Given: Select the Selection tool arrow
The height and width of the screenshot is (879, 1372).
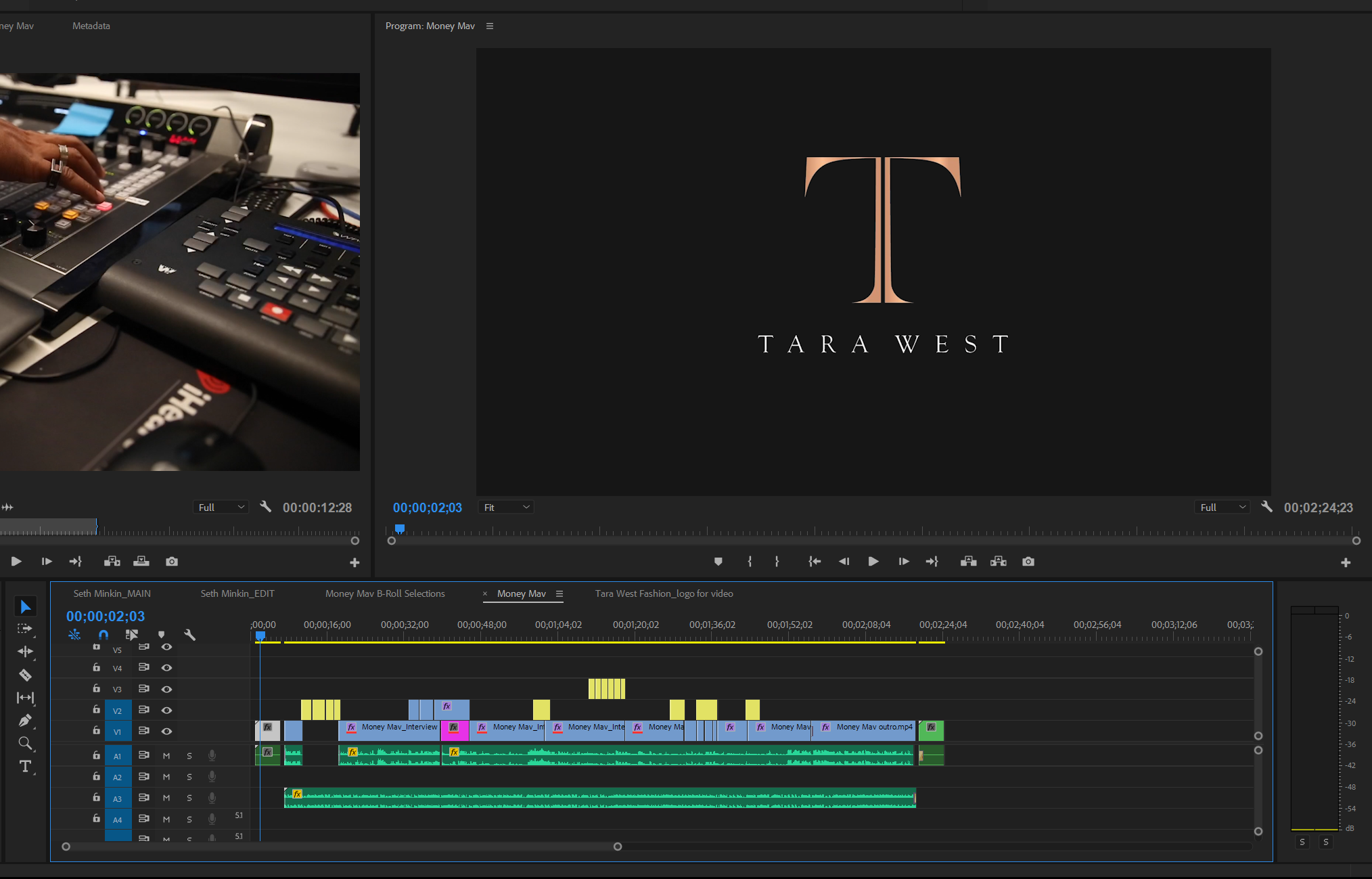Looking at the screenshot, I should click(25, 606).
